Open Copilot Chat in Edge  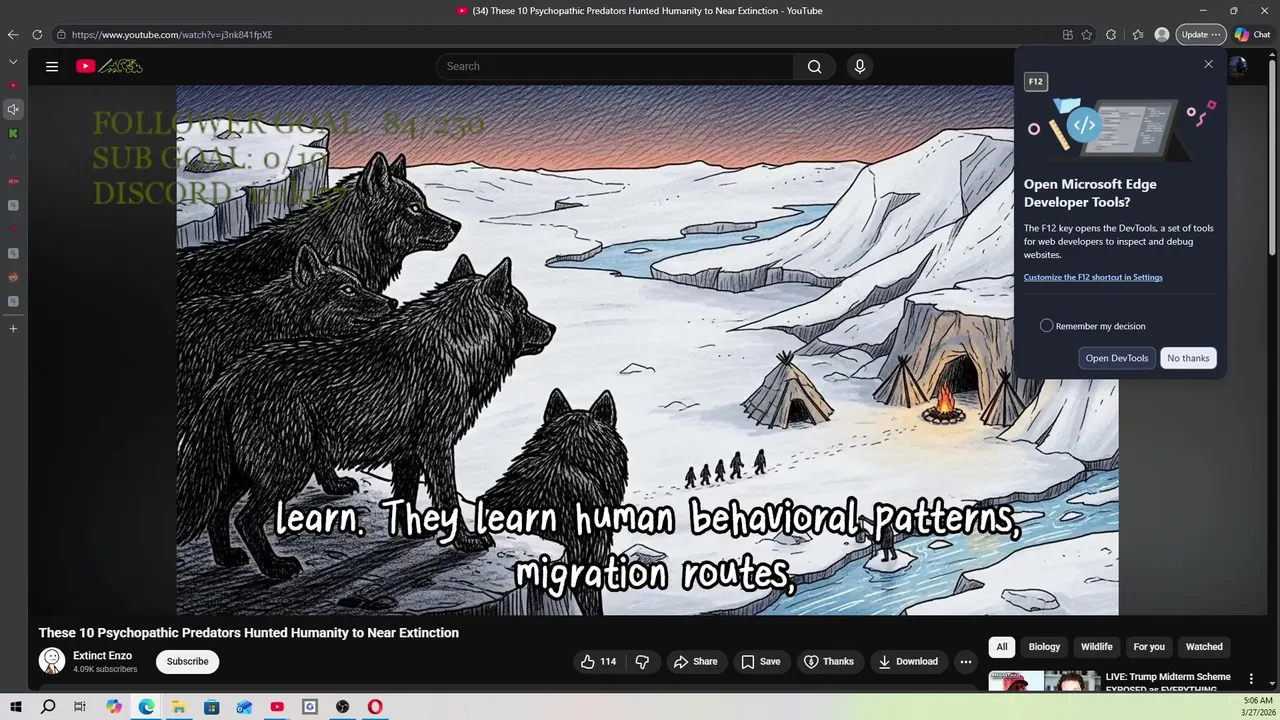(1252, 34)
